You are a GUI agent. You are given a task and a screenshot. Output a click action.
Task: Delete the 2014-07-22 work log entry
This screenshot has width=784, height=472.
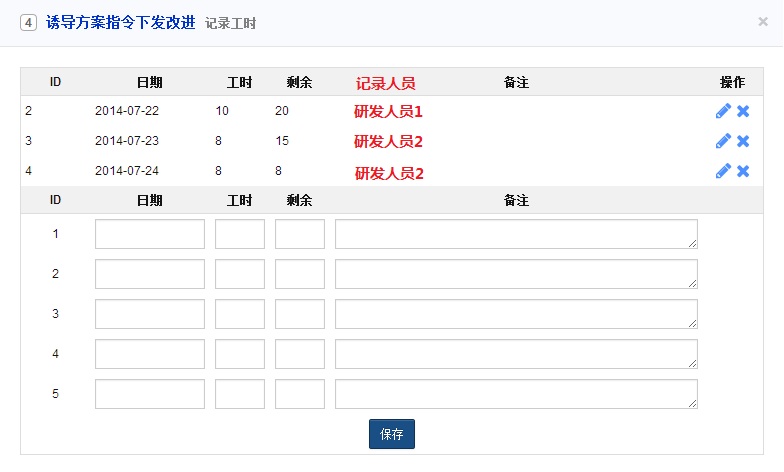point(743,111)
